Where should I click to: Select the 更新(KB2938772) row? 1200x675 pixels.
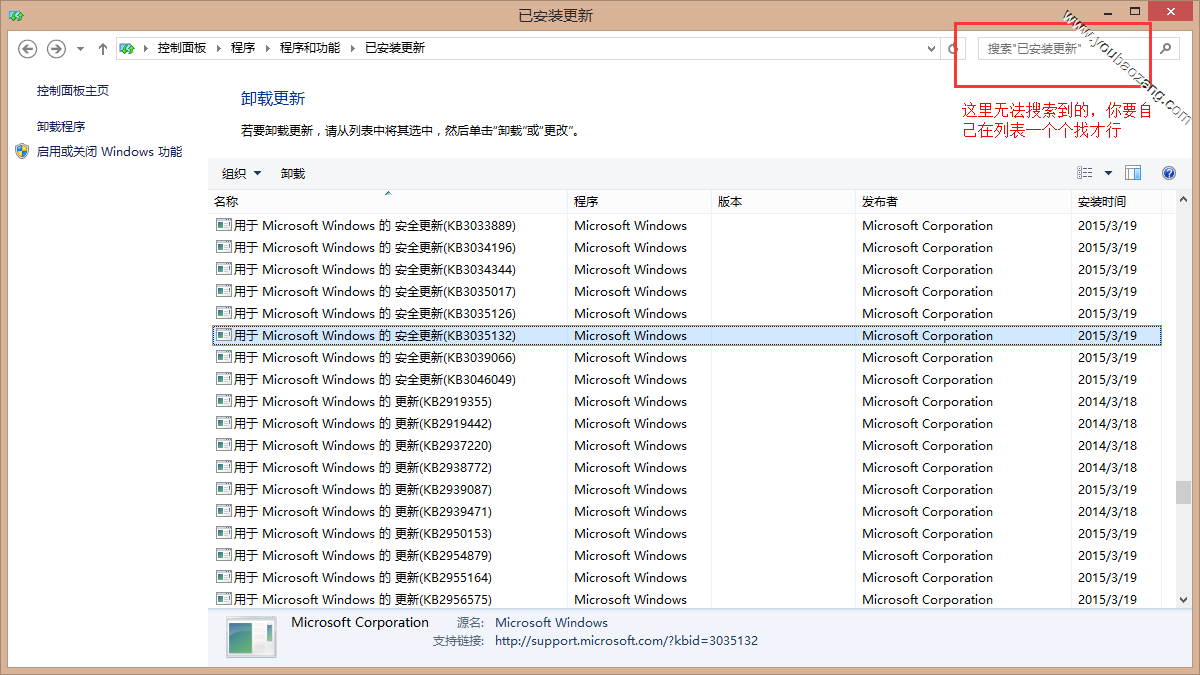pos(687,467)
